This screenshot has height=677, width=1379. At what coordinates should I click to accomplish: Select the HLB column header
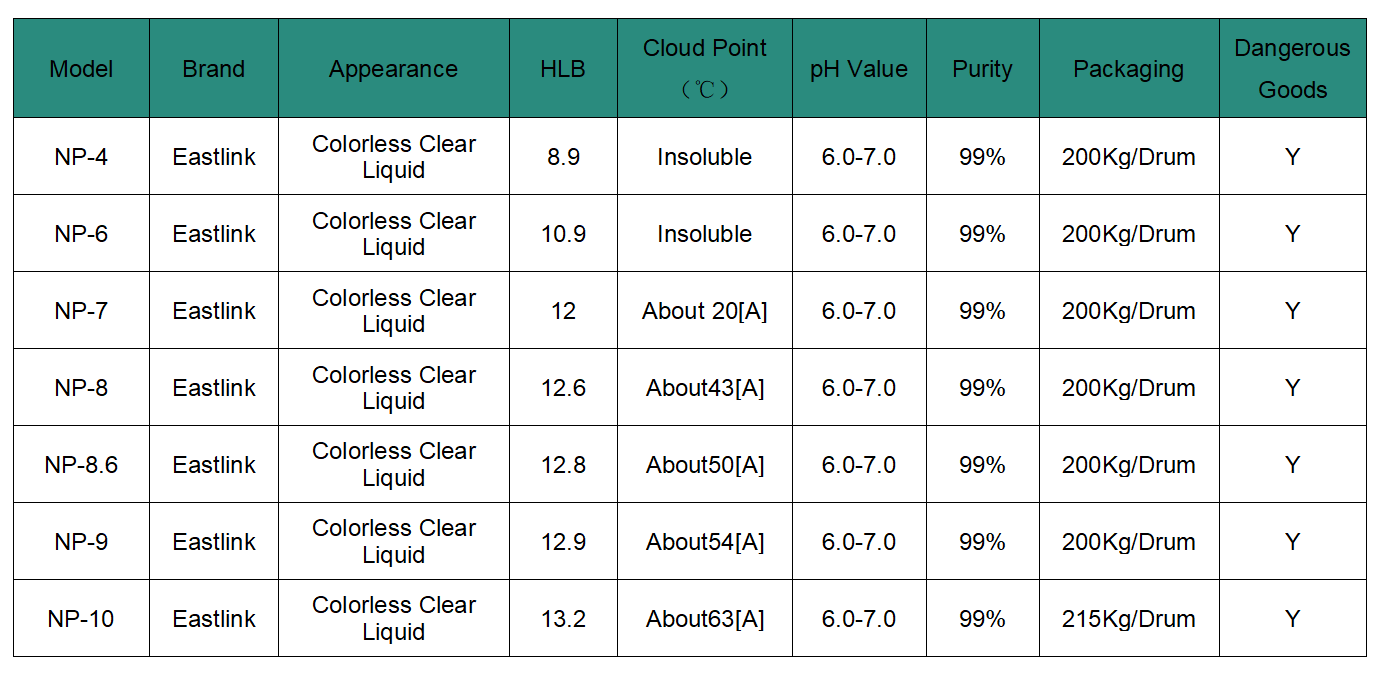click(563, 69)
